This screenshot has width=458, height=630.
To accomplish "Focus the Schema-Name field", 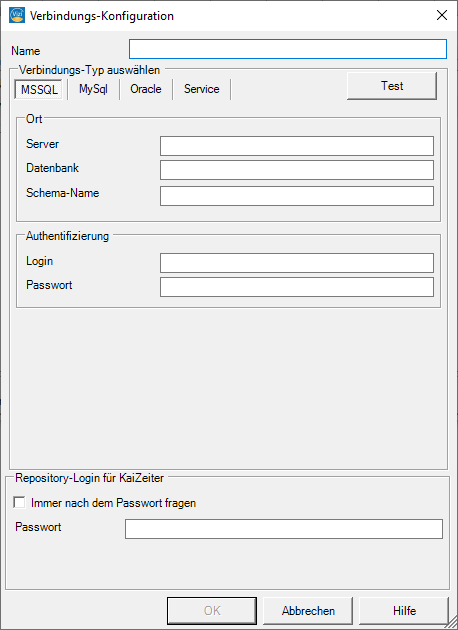I will tap(297, 196).
